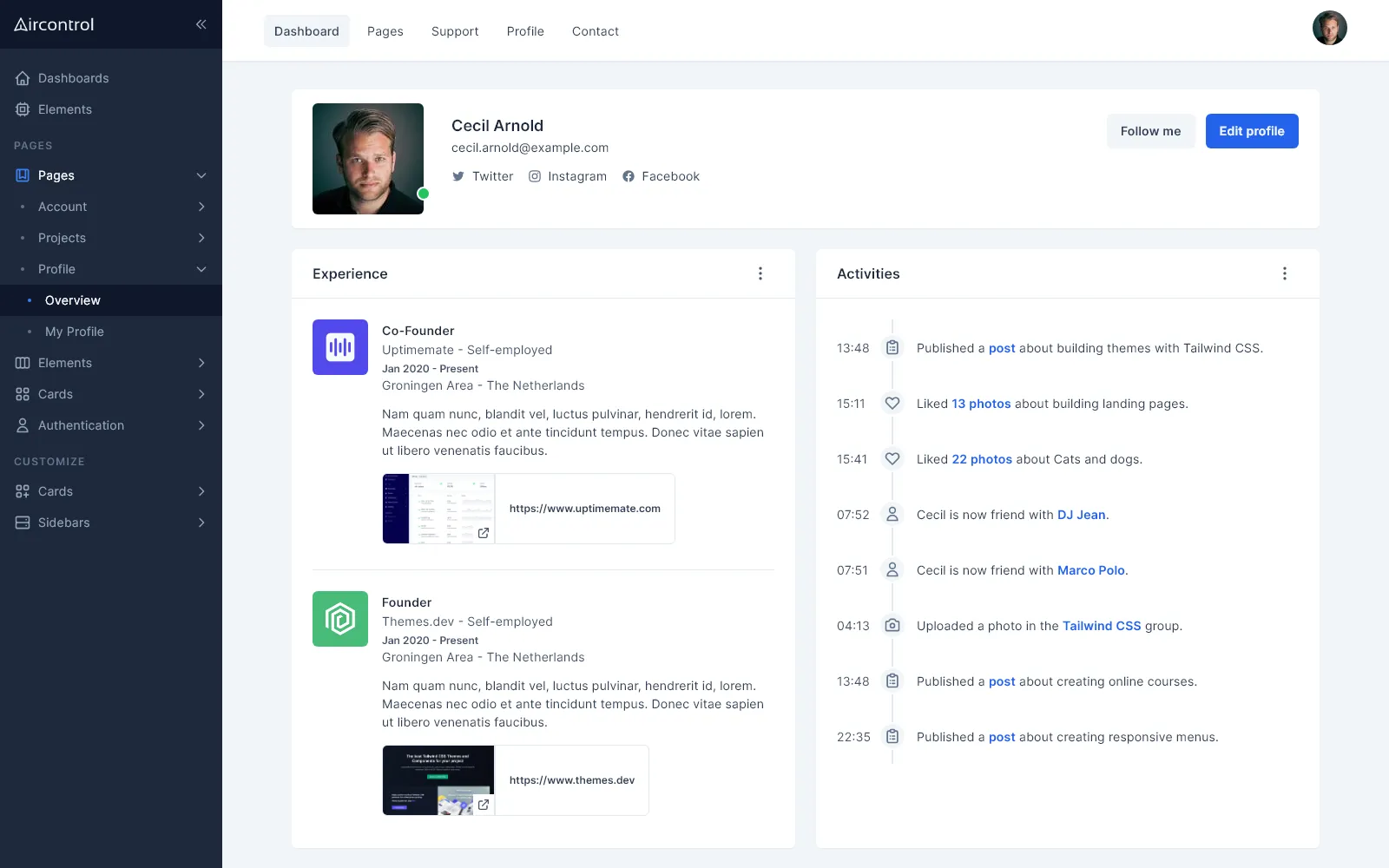Viewport: 1389px width, 868px height.
Task: Click the Sidebars layout icon
Action: [x=23, y=523]
